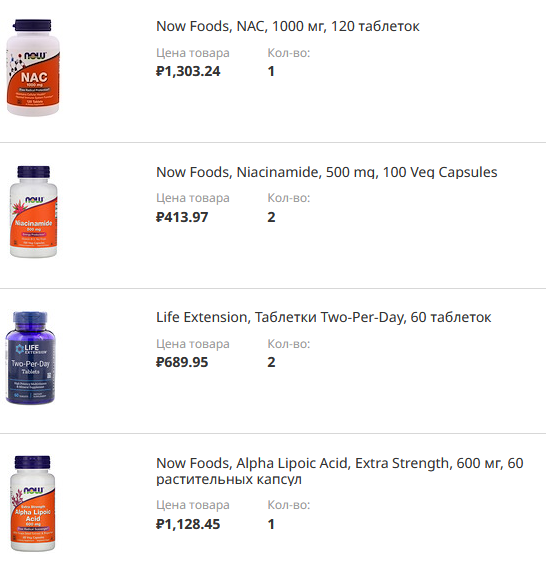Open the Now Foods NAC product title

pos(288,27)
